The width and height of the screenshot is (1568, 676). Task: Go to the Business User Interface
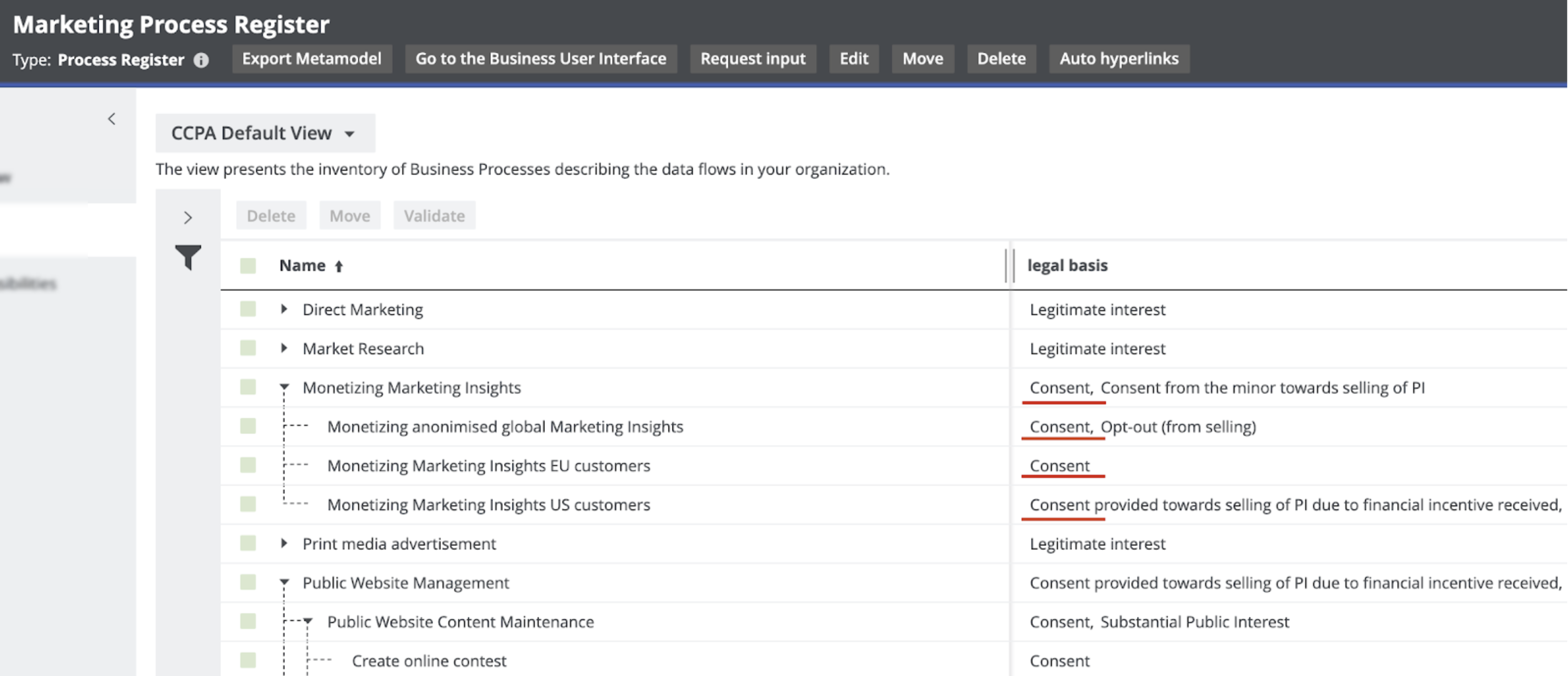coord(540,58)
